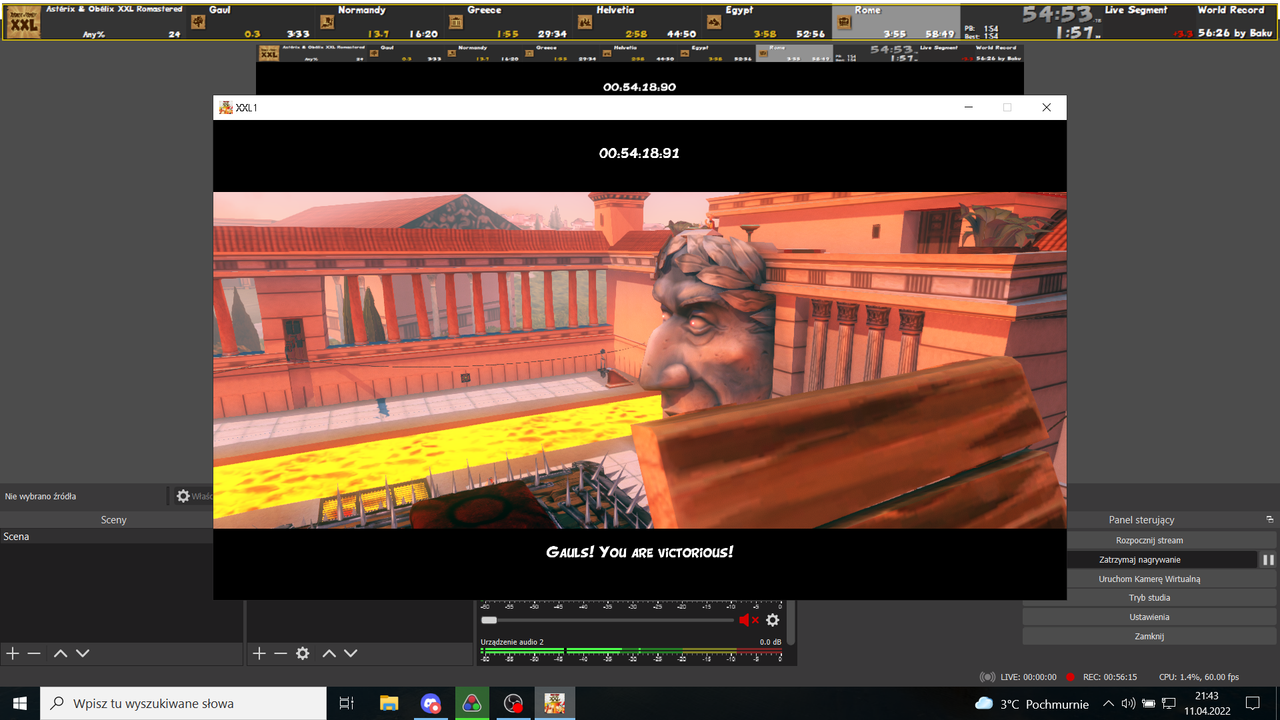1280x720 pixels.
Task: Select the Gaul split icon
Action: click(197, 22)
